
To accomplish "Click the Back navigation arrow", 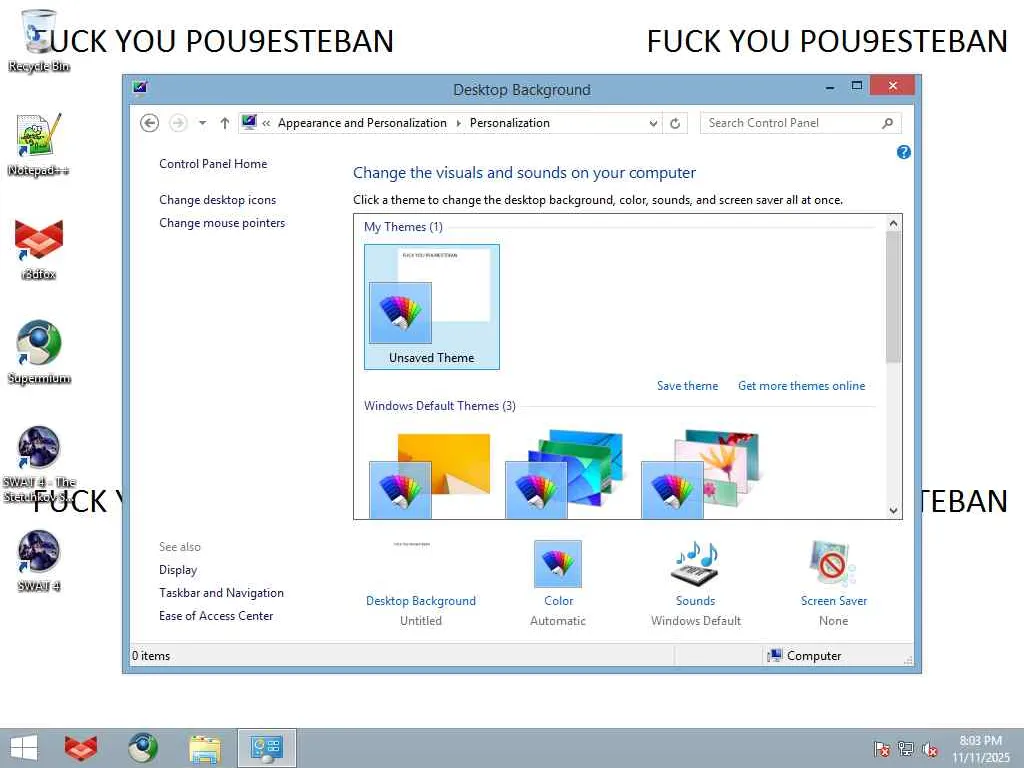I will tap(150, 123).
